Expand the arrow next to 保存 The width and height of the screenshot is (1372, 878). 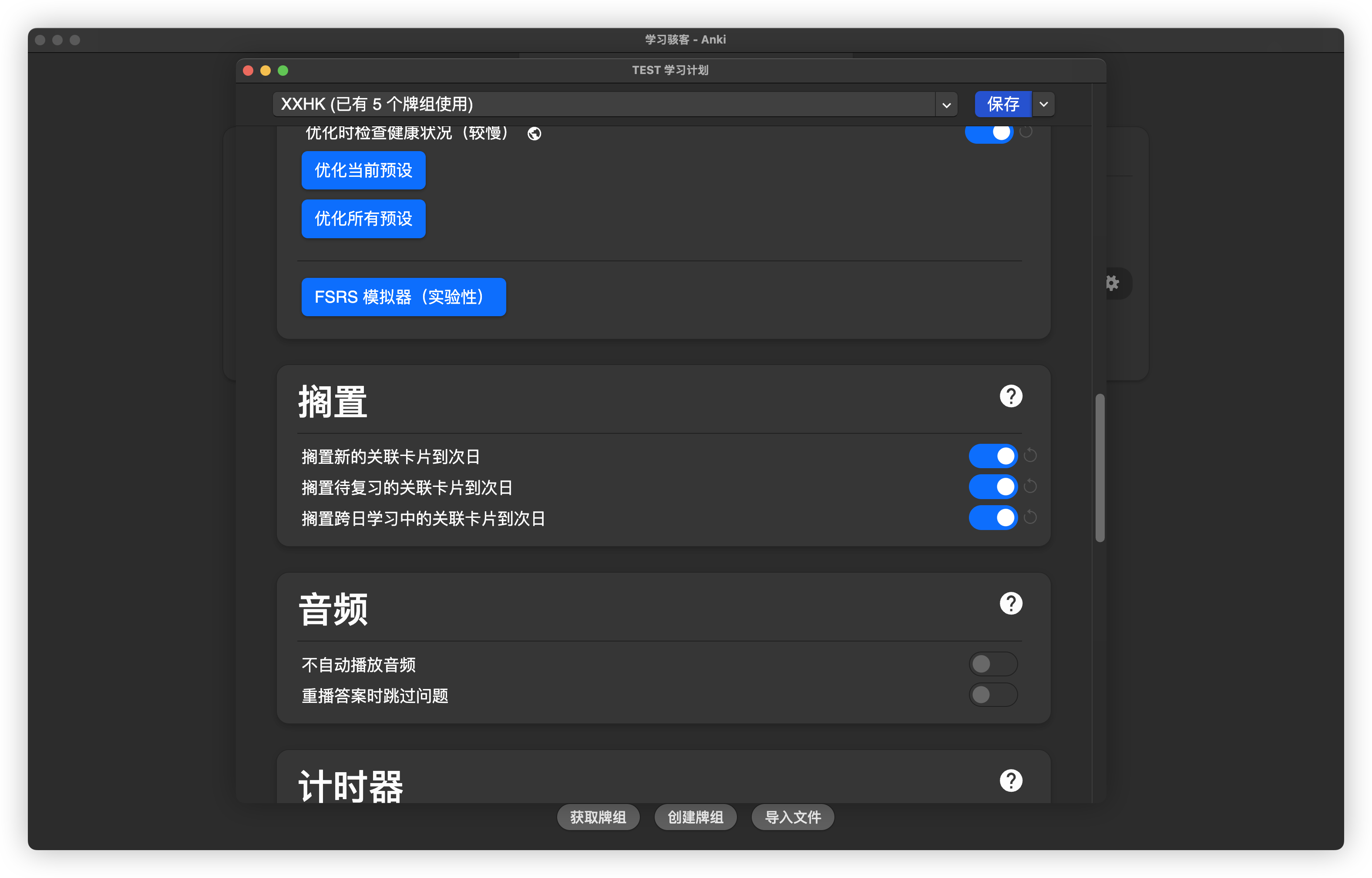[1043, 105]
